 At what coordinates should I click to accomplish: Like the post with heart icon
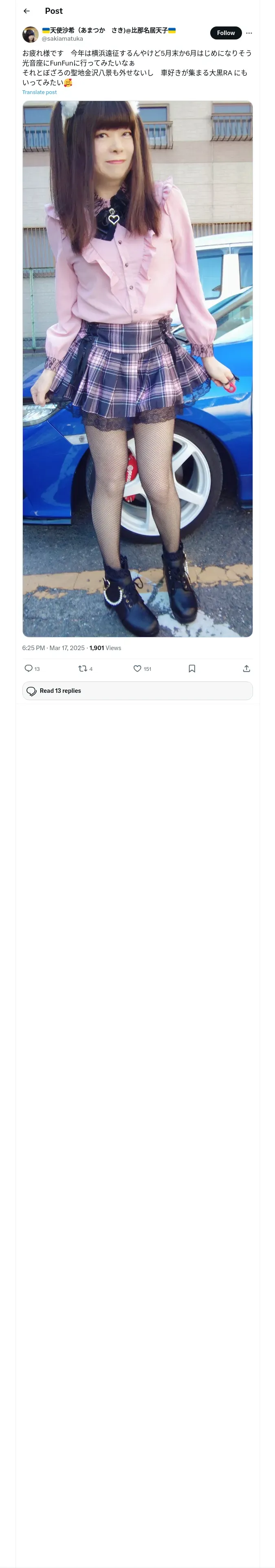click(x=137, y=668)
